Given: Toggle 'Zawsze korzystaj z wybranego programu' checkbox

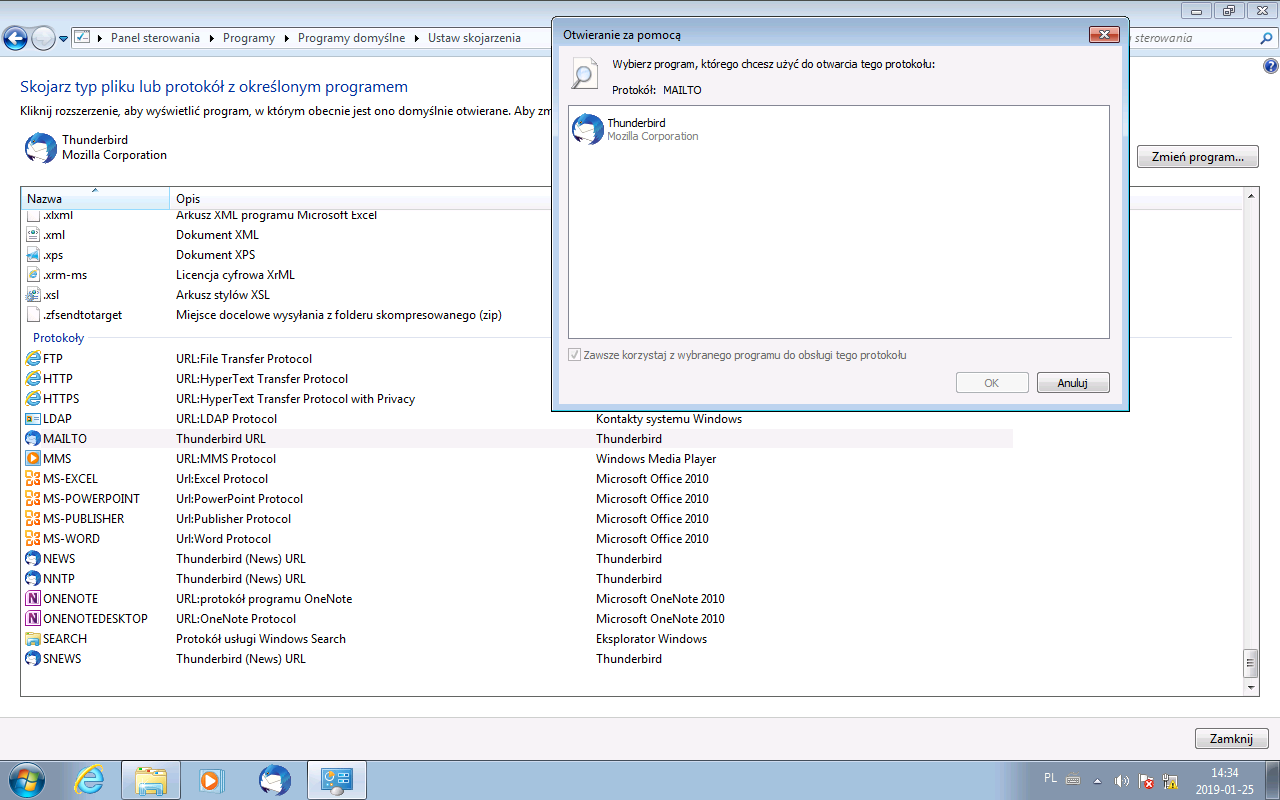Looking at the screenshot, I should [574, 355].
